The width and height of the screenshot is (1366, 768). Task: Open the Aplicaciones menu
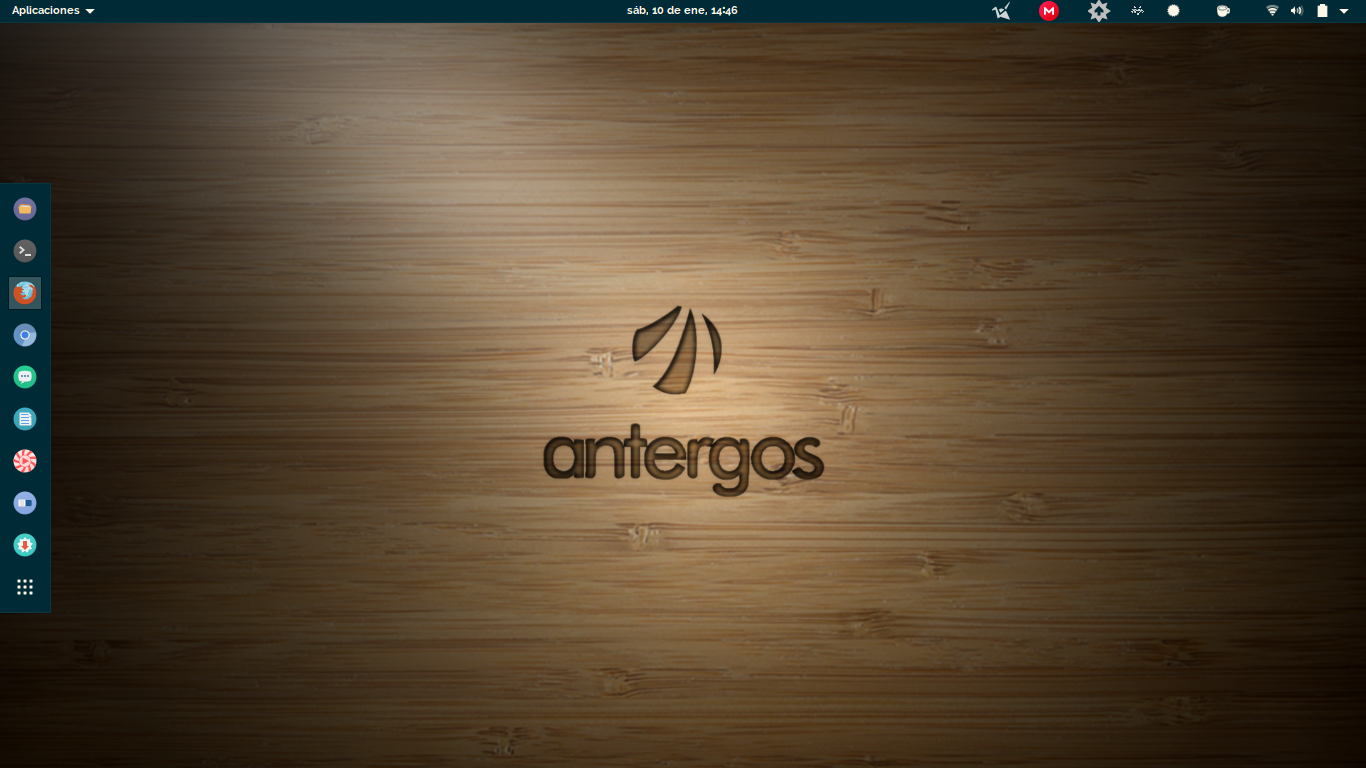53,10
